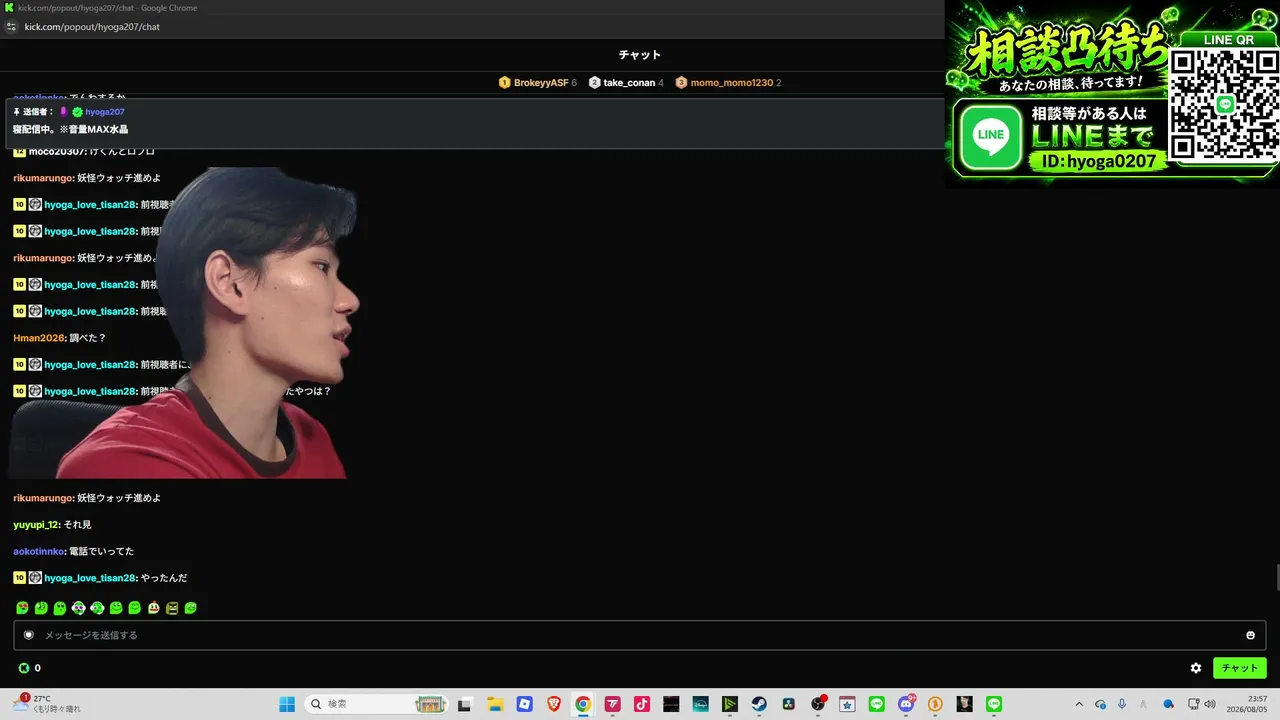Open TikTok from the taskbar
The image size is (1280, 720).
(642, 704)
